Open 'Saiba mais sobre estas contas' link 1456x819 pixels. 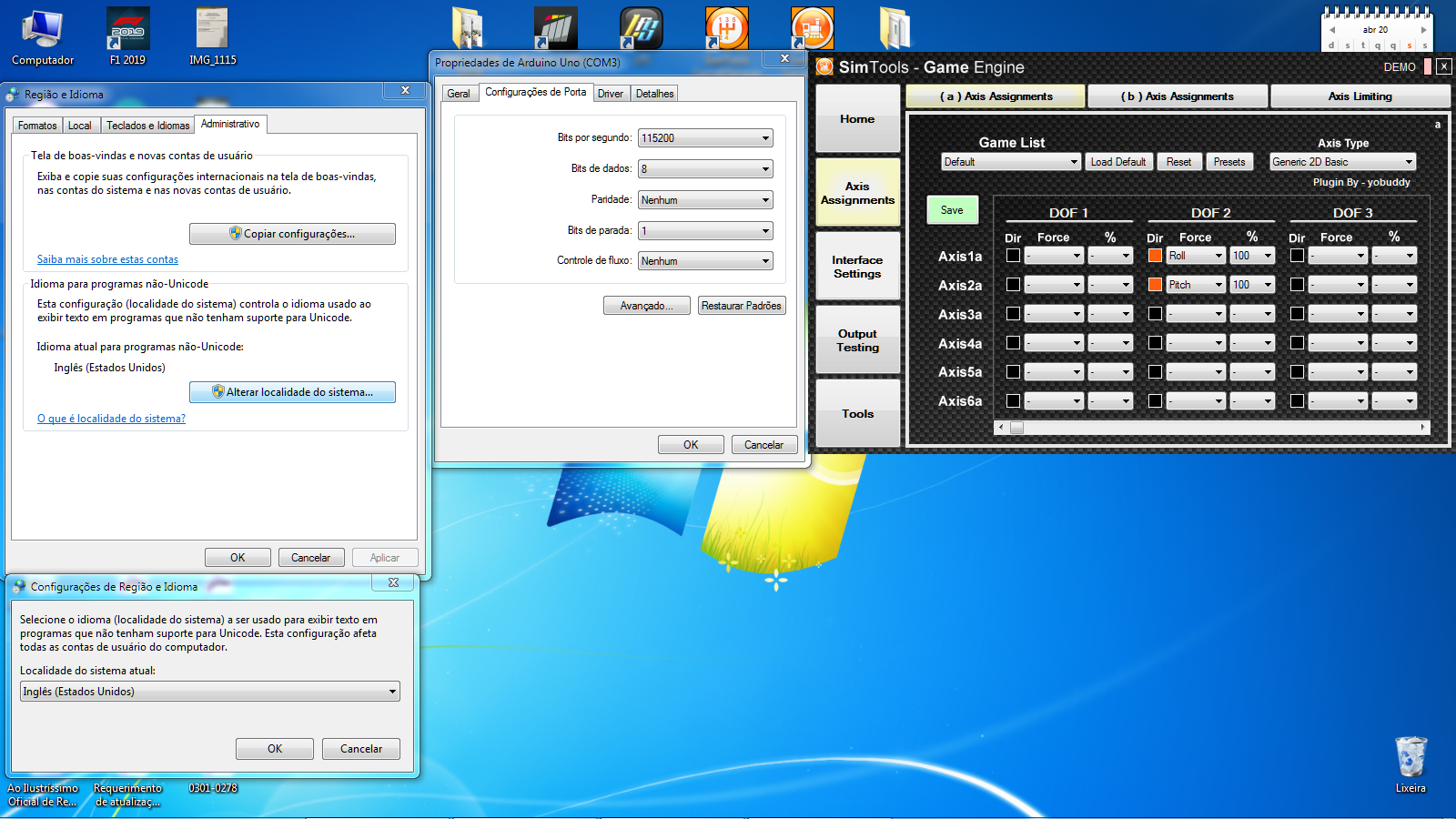107,259
